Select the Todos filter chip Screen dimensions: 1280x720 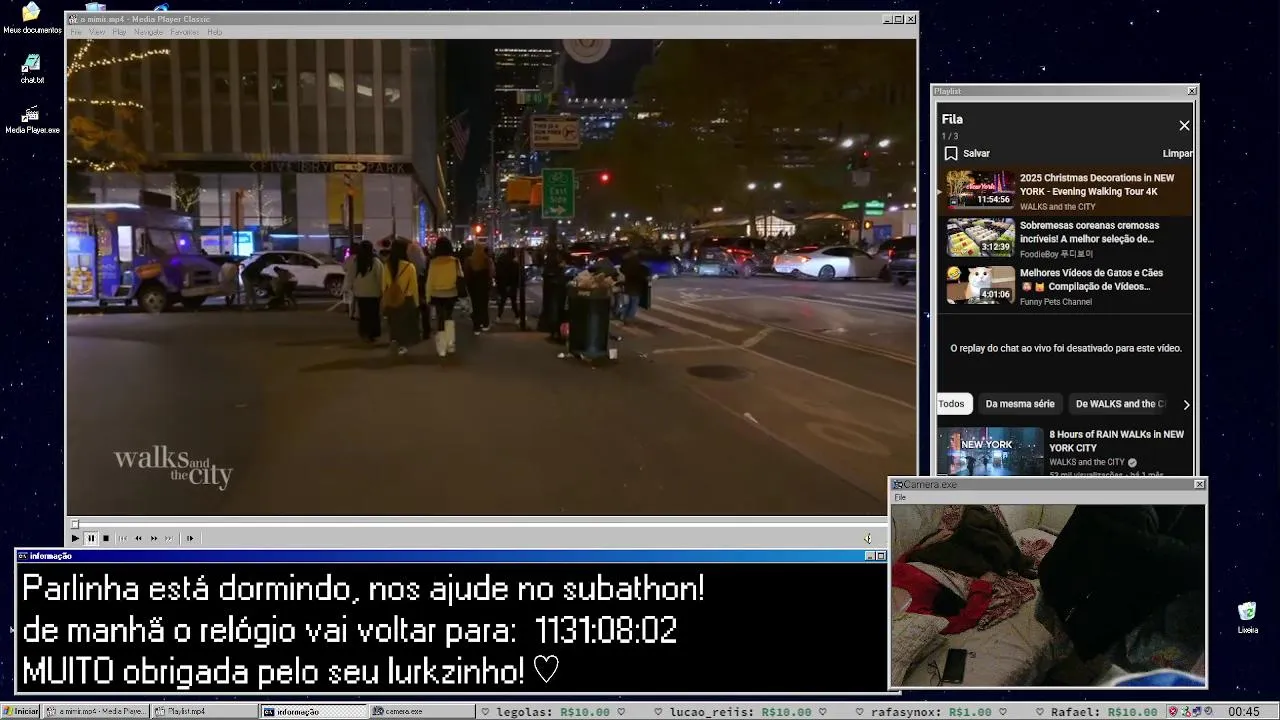[952, 404]
